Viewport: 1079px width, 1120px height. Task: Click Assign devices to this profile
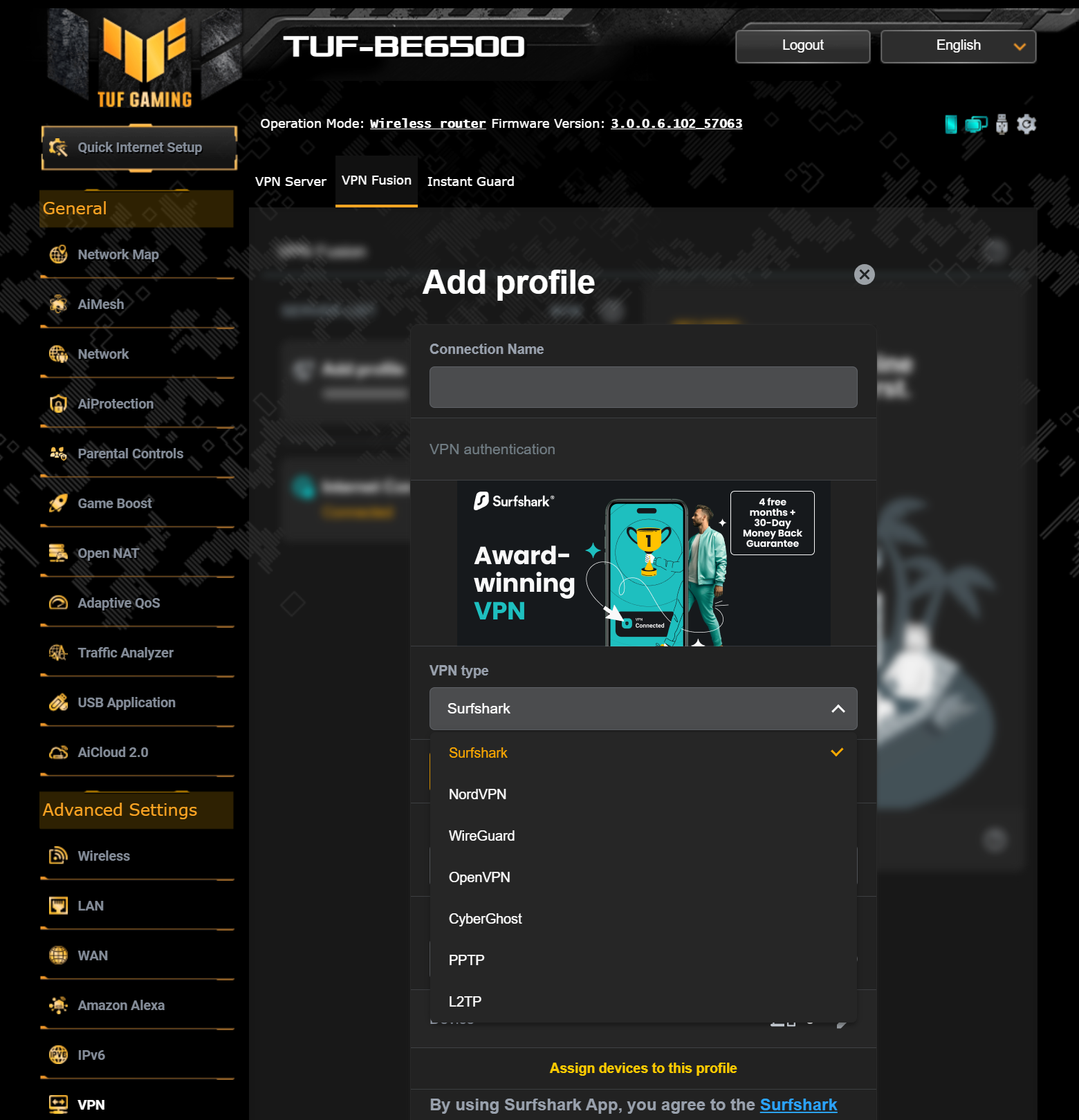pos(643,1068)
